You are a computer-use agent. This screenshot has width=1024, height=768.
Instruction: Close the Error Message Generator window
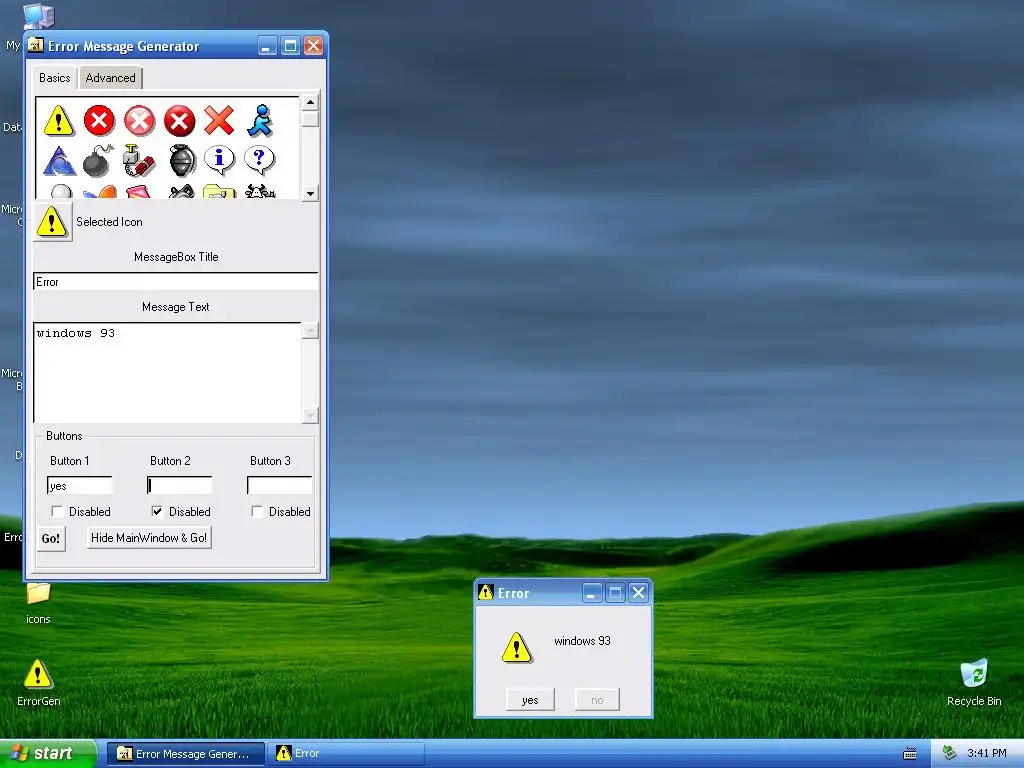pyautogui.click(x=313, y=46)
